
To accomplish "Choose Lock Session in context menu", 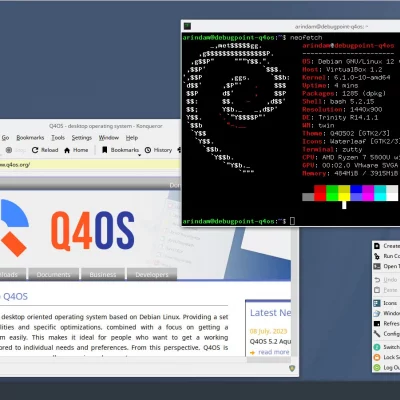I will click(386, 357).
